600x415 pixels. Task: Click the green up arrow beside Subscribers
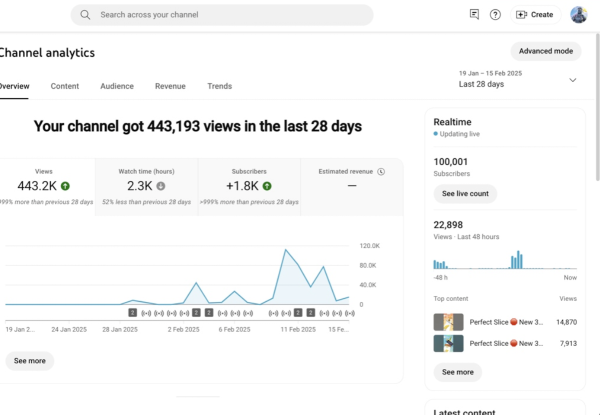pos(267,186)
